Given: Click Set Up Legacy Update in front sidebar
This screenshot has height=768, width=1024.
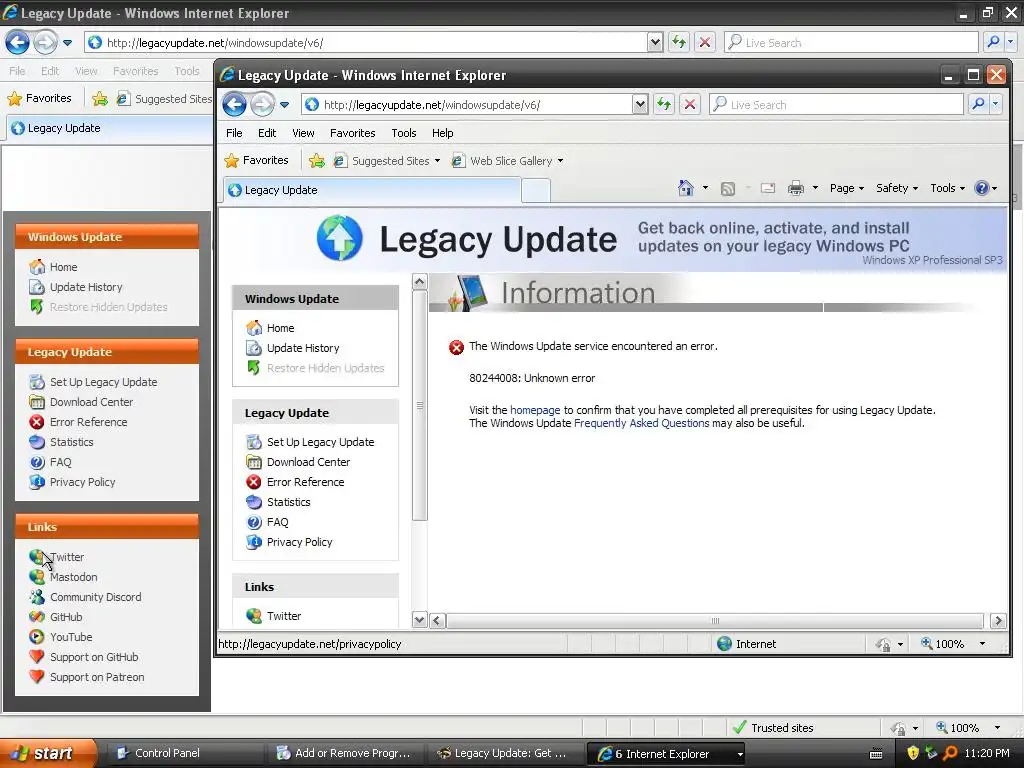Looking at the screenshot, I should pos(321,442).
